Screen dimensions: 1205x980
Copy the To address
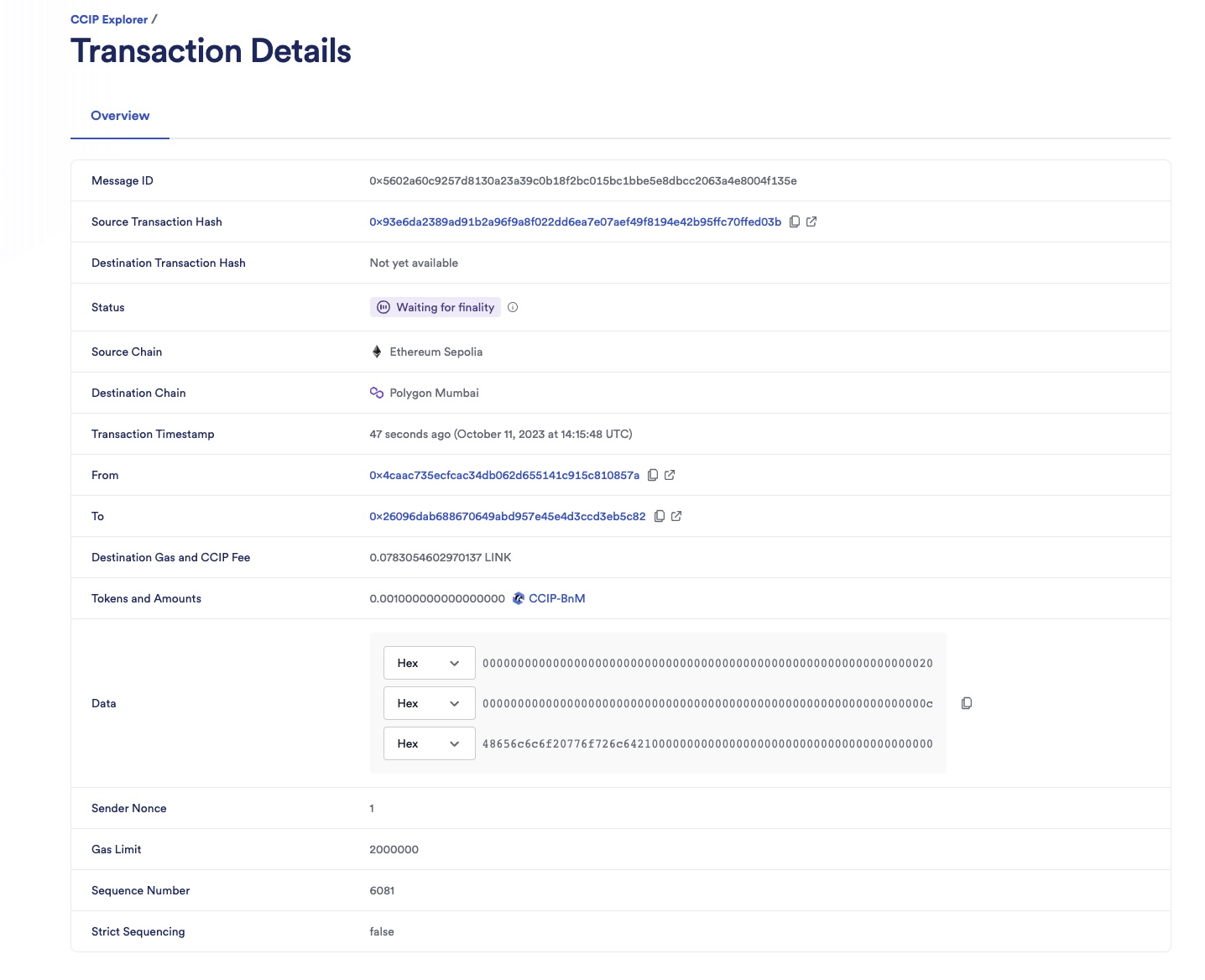pos(660,517)
